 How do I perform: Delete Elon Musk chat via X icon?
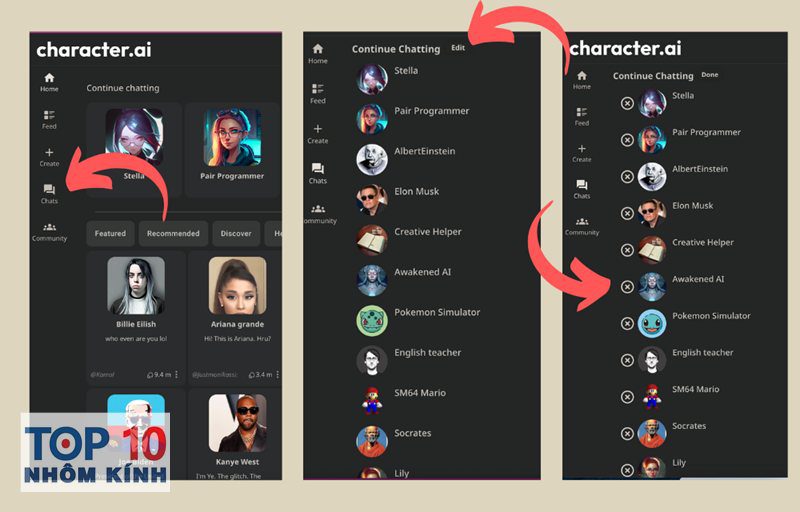pyautogui.click(x=627, y=213)
